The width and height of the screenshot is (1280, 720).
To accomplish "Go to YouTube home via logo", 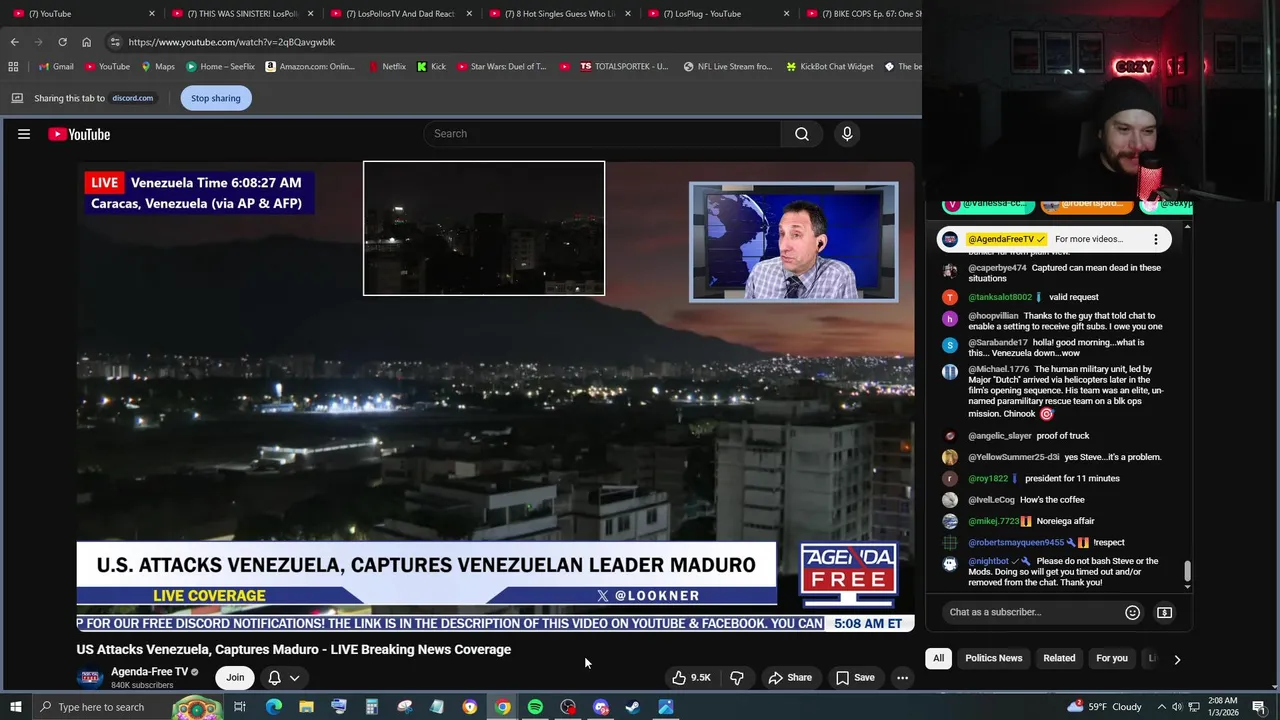I will point(79,134).
